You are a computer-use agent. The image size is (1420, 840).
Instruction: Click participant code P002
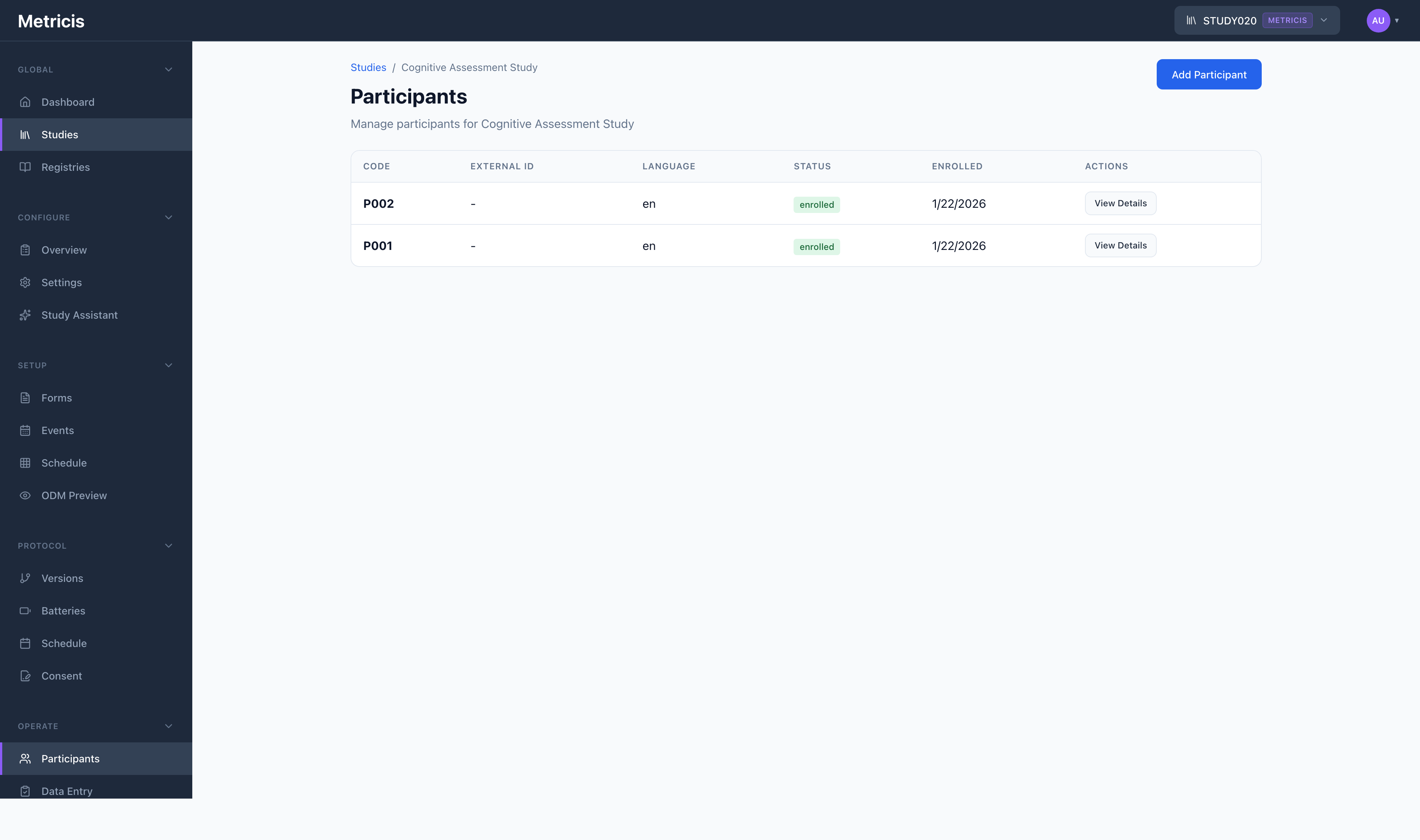[379, 204]
